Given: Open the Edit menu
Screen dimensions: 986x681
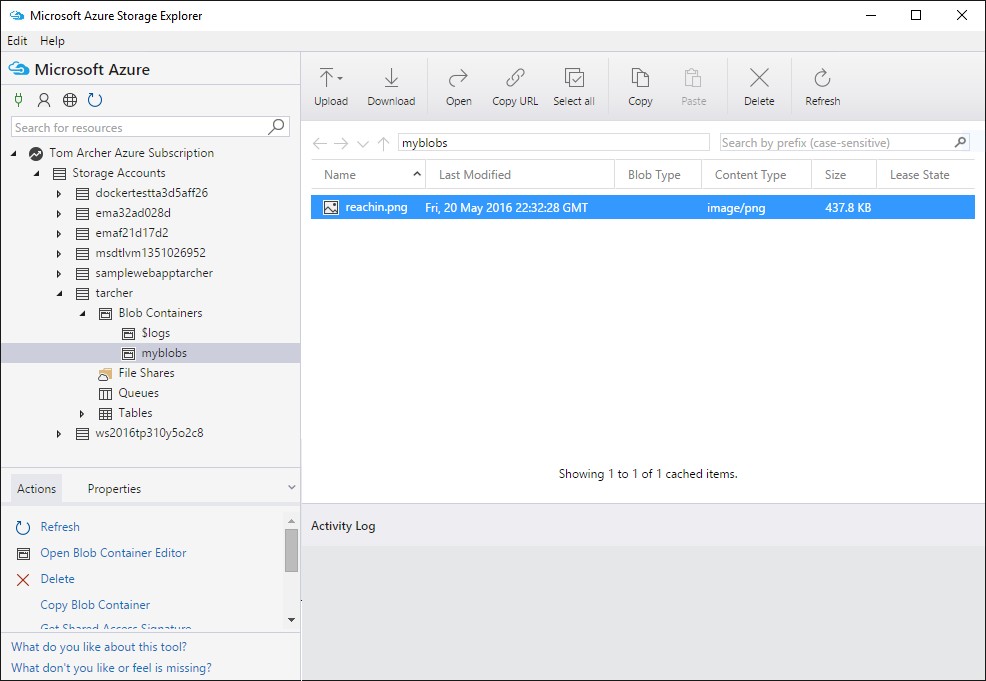Looking at the screenshot, I should [x=17, y=41].
